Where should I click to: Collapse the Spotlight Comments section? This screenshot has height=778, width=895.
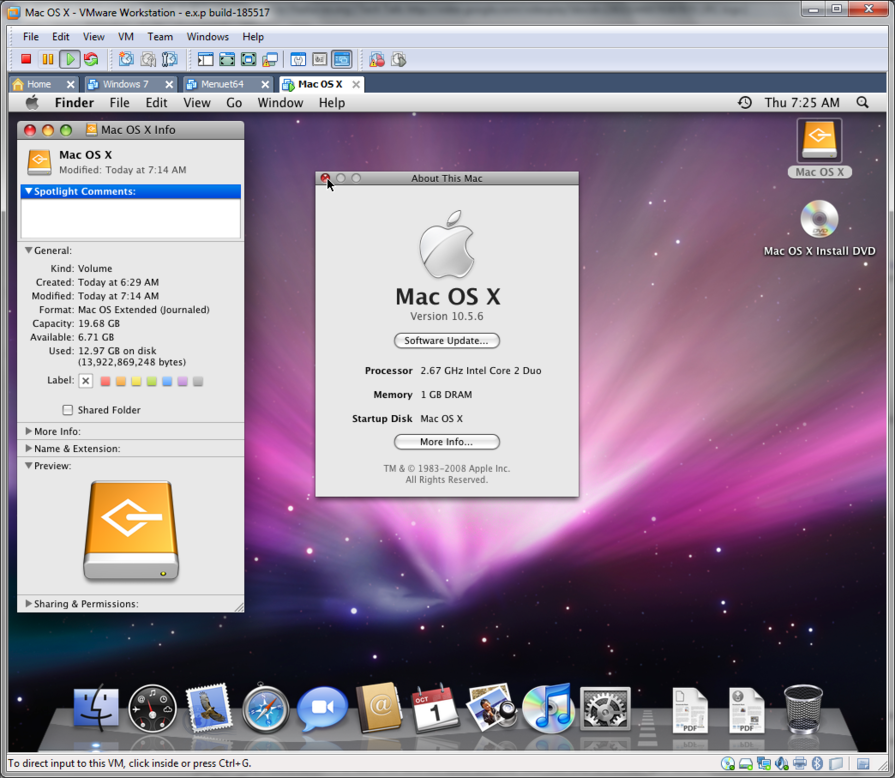[29, 191]
